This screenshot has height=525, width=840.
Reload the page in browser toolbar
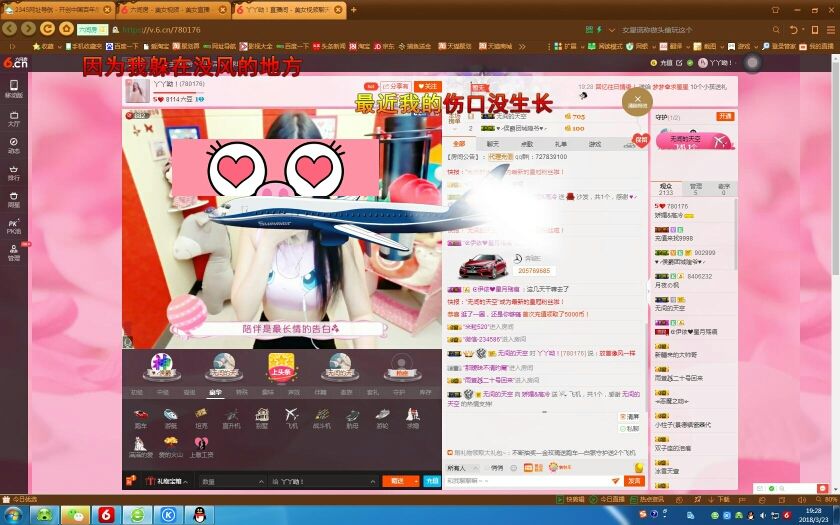pos(47,29)
